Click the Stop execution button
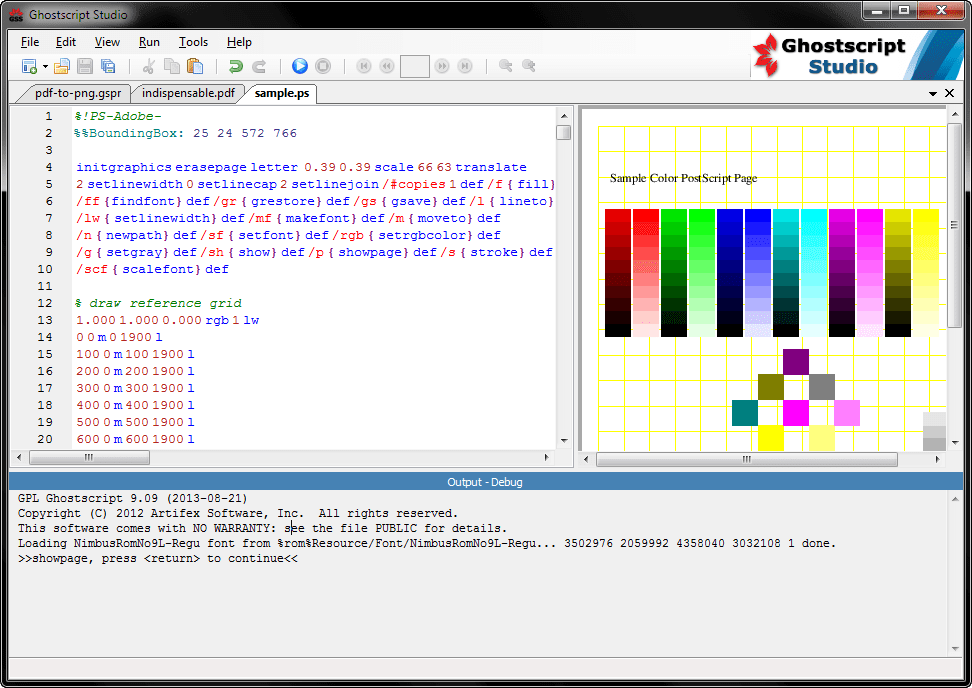The image size is (972, 688). pyautogui.click(x=323, y=66)
